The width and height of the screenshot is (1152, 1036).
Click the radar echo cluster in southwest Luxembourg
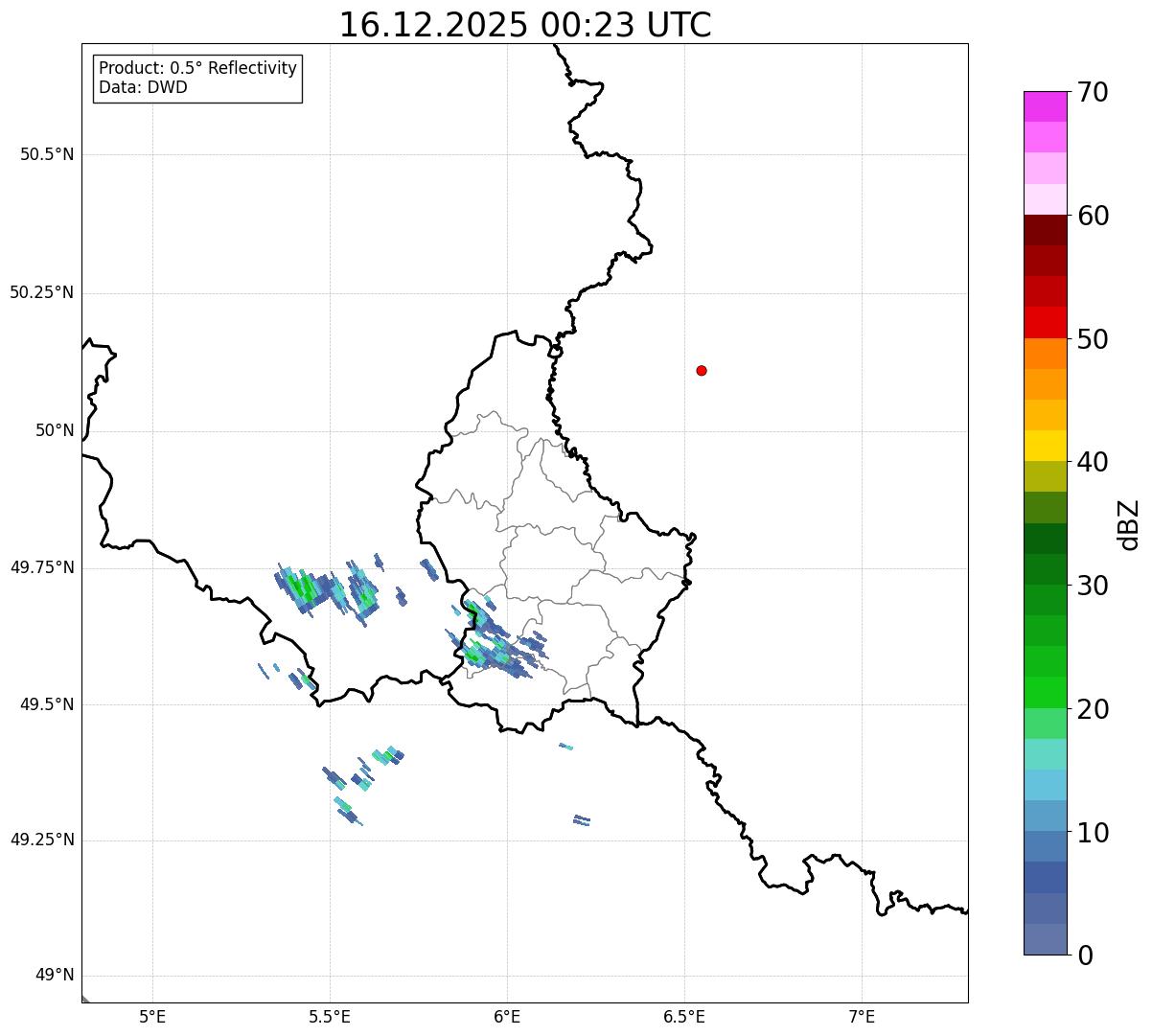tap(496, 640)
